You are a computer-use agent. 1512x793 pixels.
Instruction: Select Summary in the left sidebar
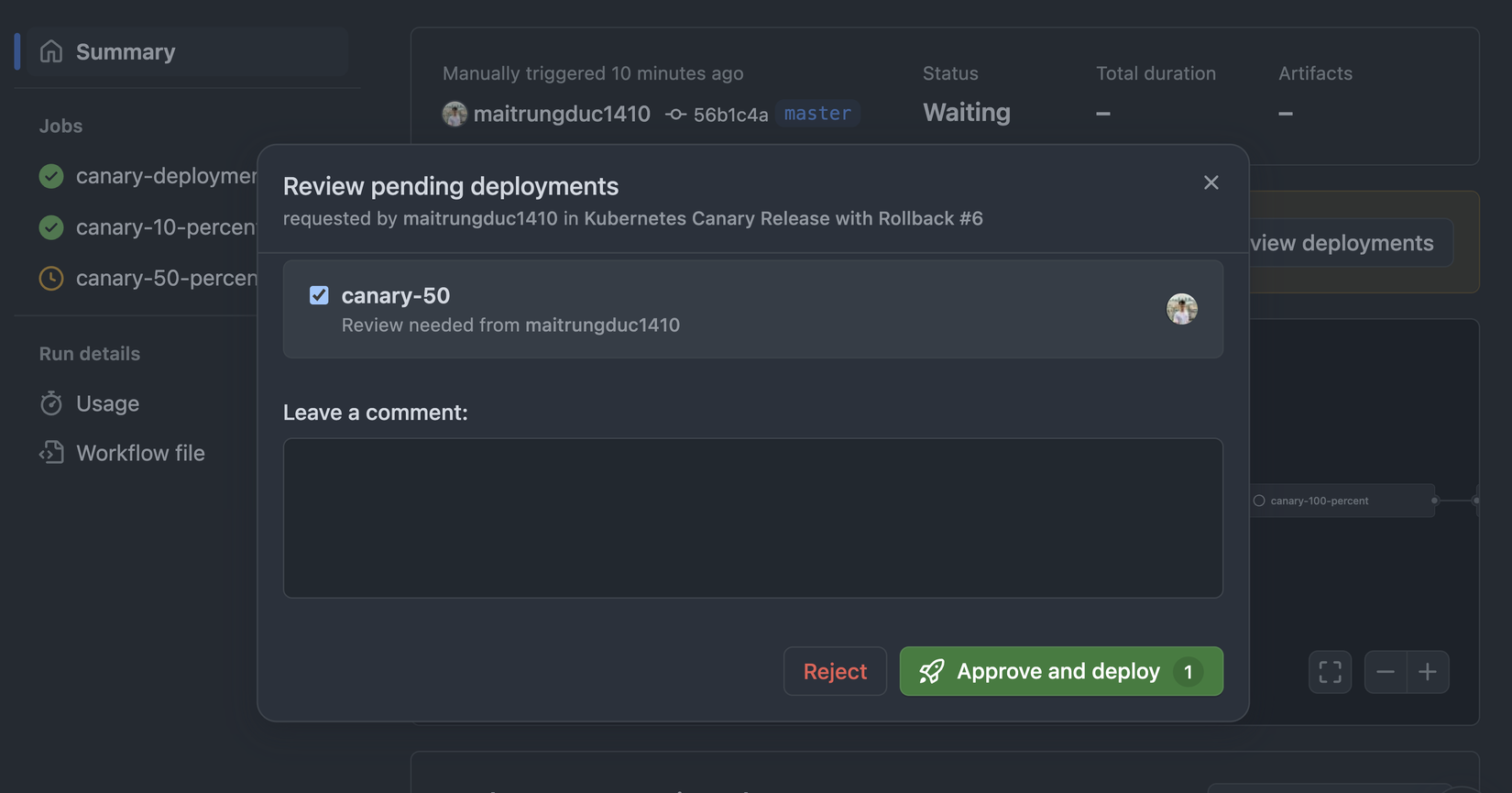[x=126, y=51]
